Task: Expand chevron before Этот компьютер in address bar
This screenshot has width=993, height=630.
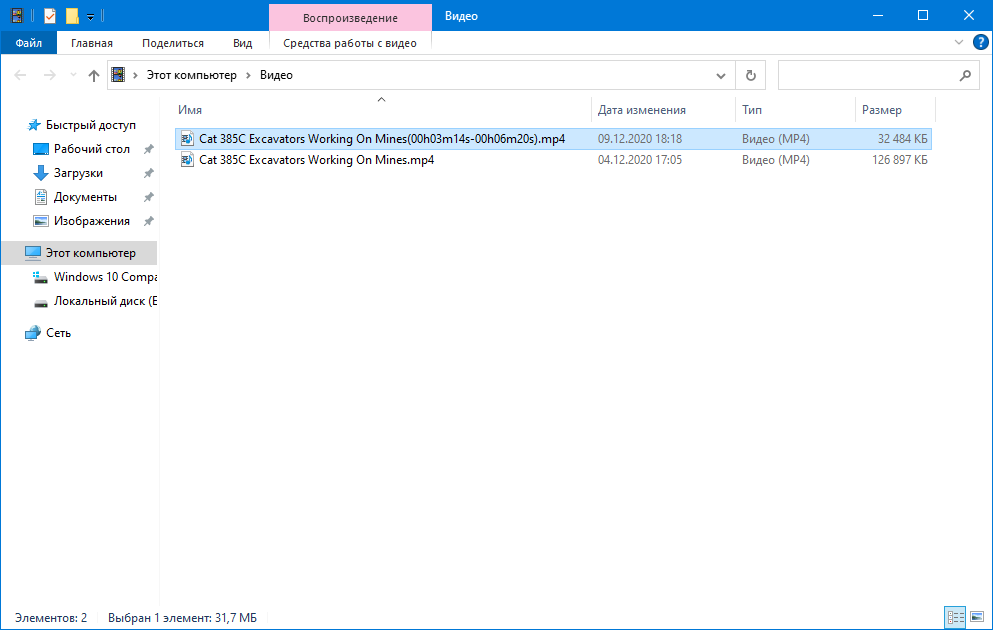Action: 135,75
